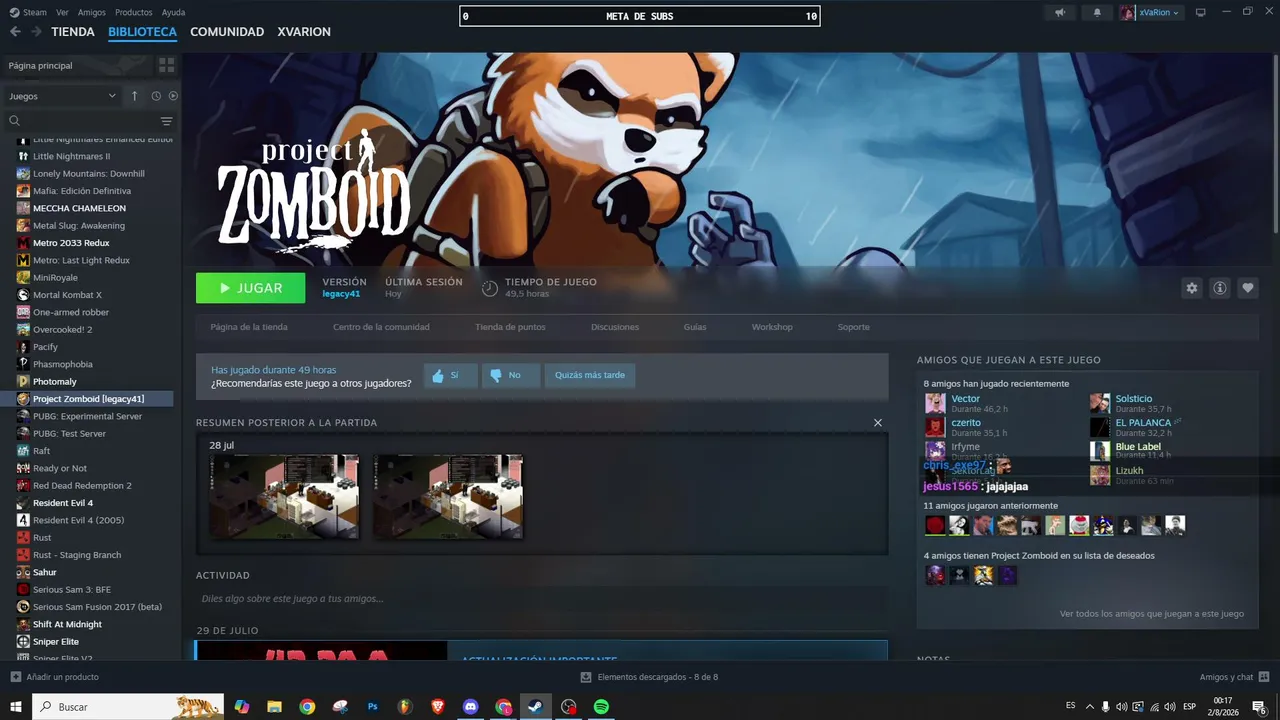Select Resident Evil 4 (2005) in list

click(x=78, y=520)
